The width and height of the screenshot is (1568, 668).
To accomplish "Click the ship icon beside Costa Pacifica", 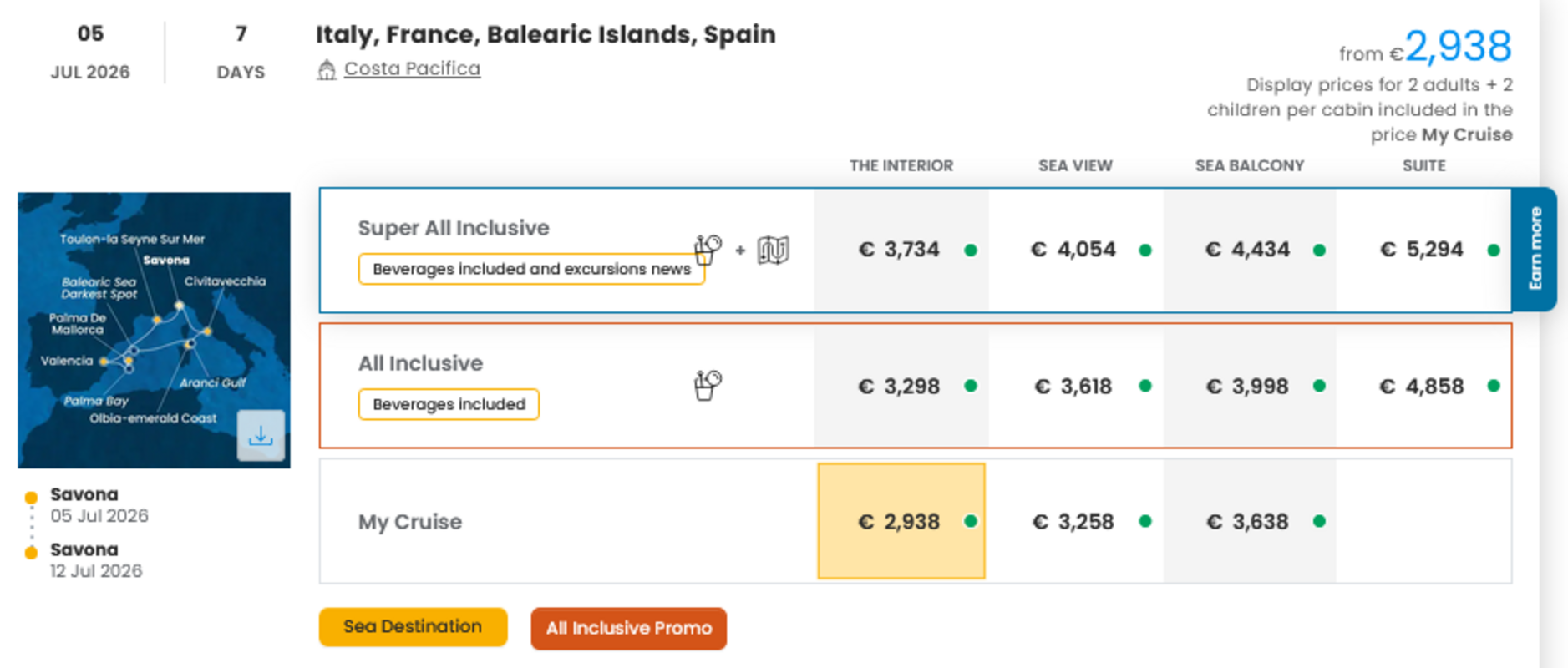I will coord(327,69).
